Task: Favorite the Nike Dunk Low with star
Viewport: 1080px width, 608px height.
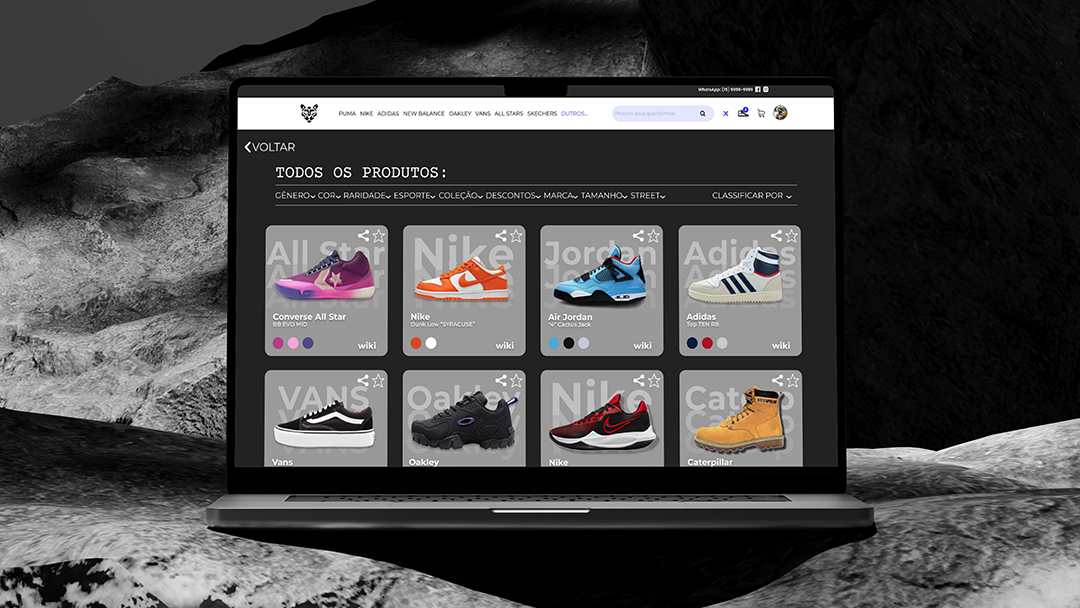Action: [x=516, y=235]
